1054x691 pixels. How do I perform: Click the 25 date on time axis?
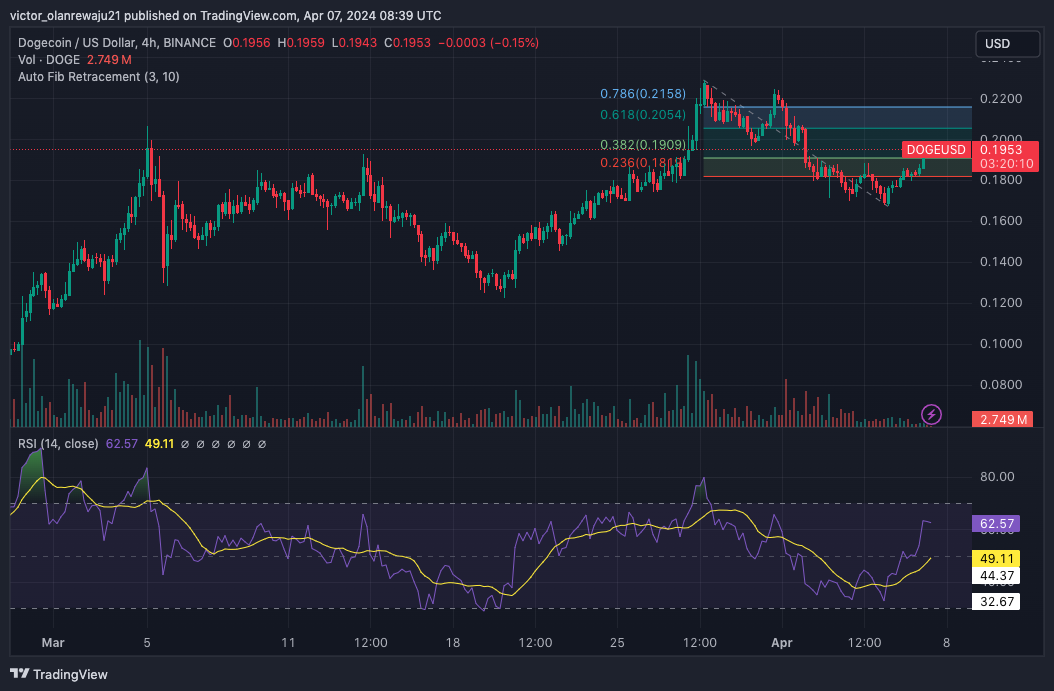617,643
